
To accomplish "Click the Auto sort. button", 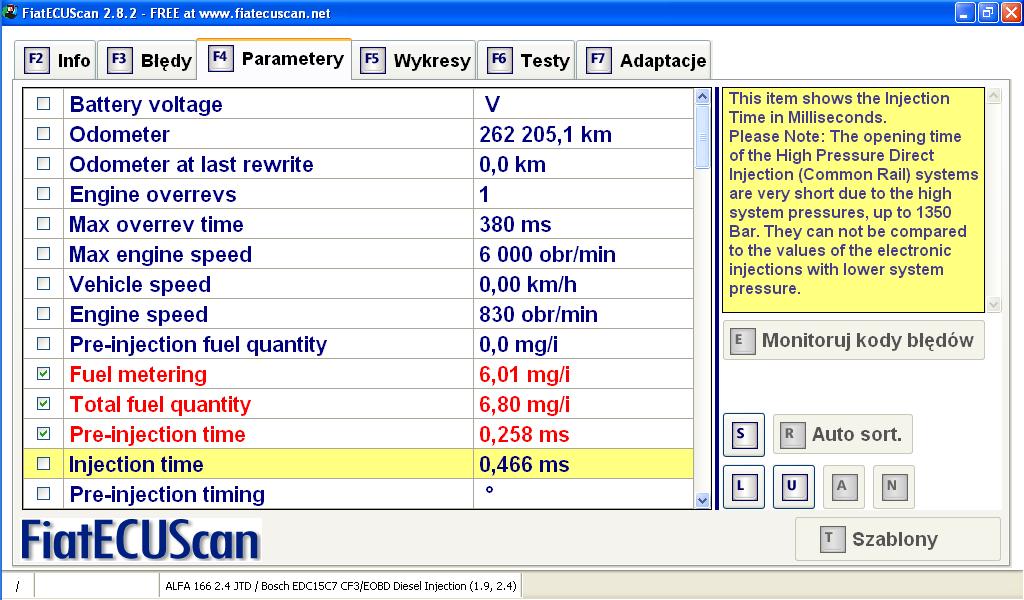I will (842, 434).
